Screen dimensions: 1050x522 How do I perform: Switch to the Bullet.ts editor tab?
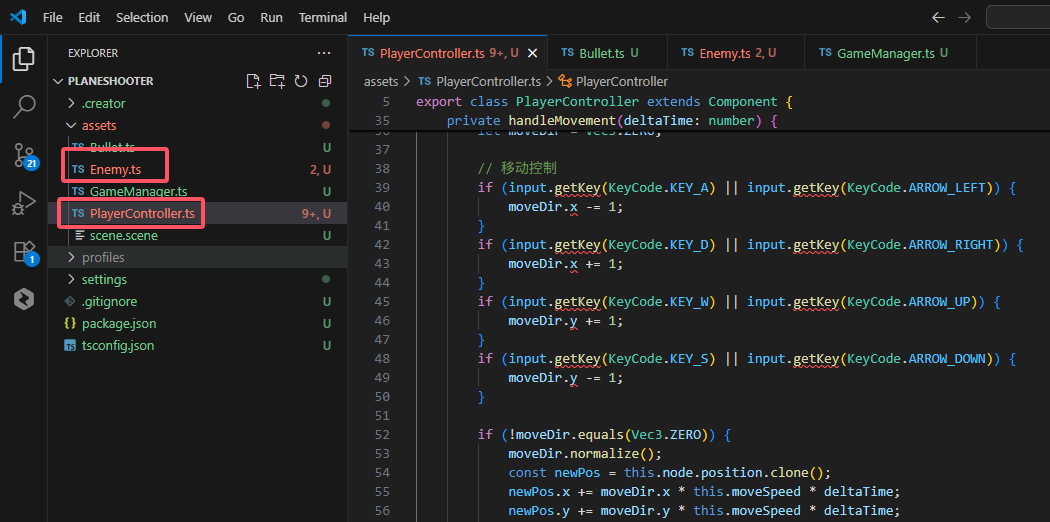[x=601, y=53]
